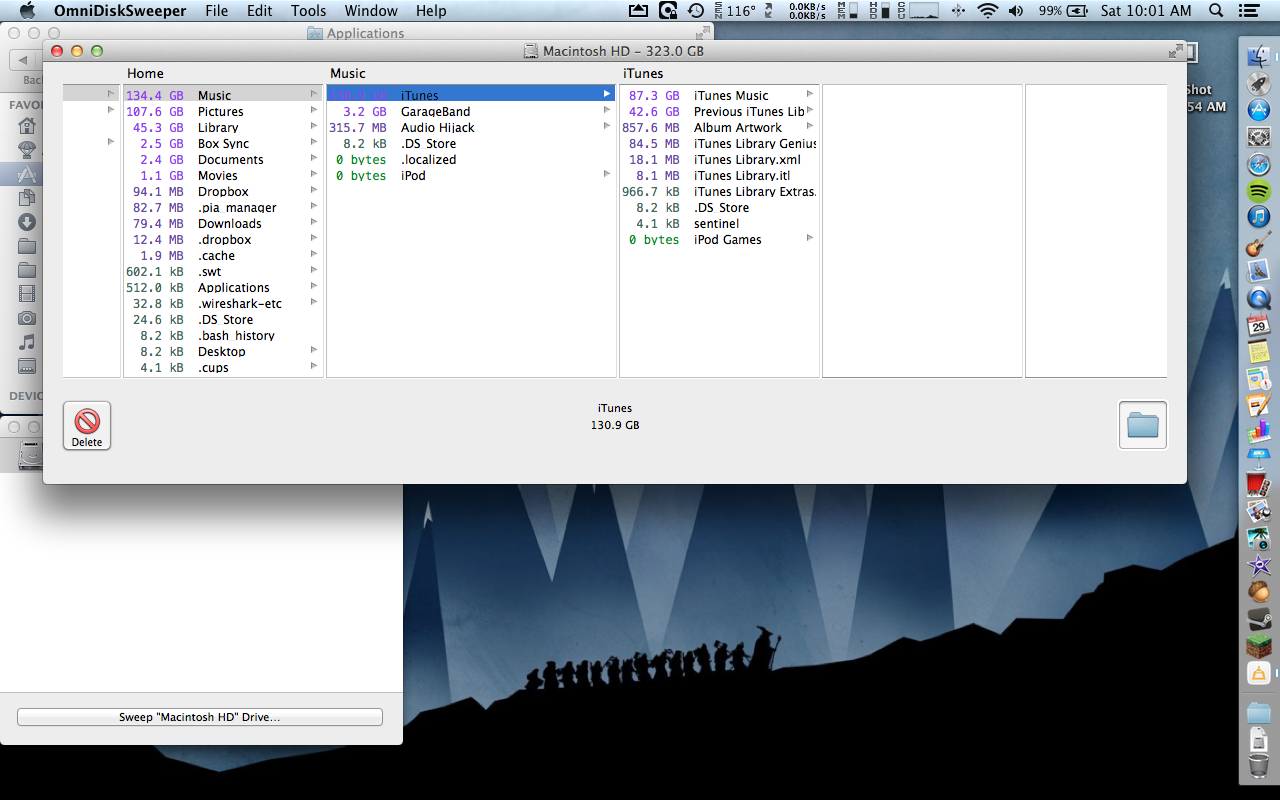
Task: Open System Preferences in the dock
Action: coord(1259,137)
